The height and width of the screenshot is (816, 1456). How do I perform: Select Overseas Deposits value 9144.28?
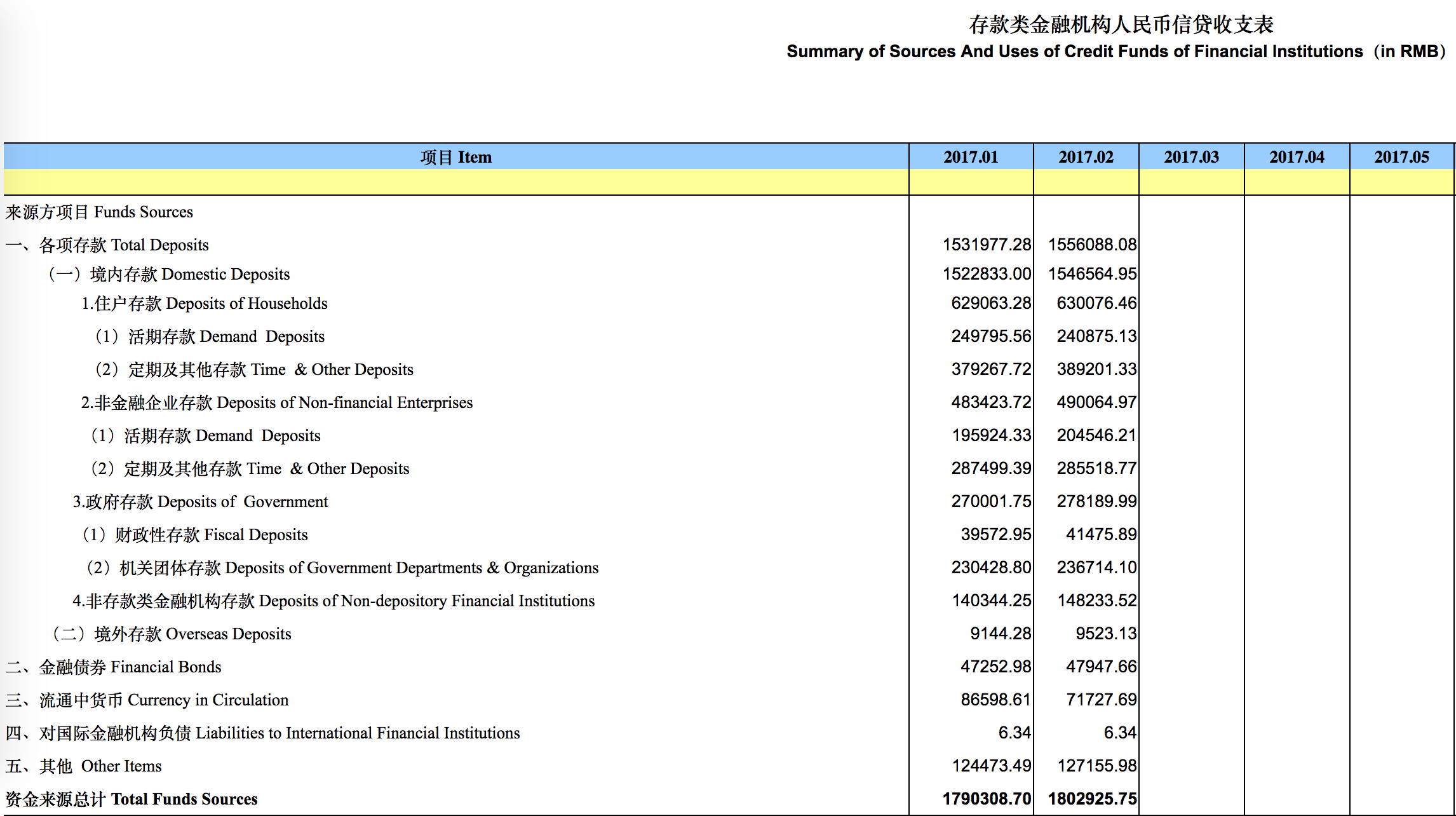[x=1000, y=634]
